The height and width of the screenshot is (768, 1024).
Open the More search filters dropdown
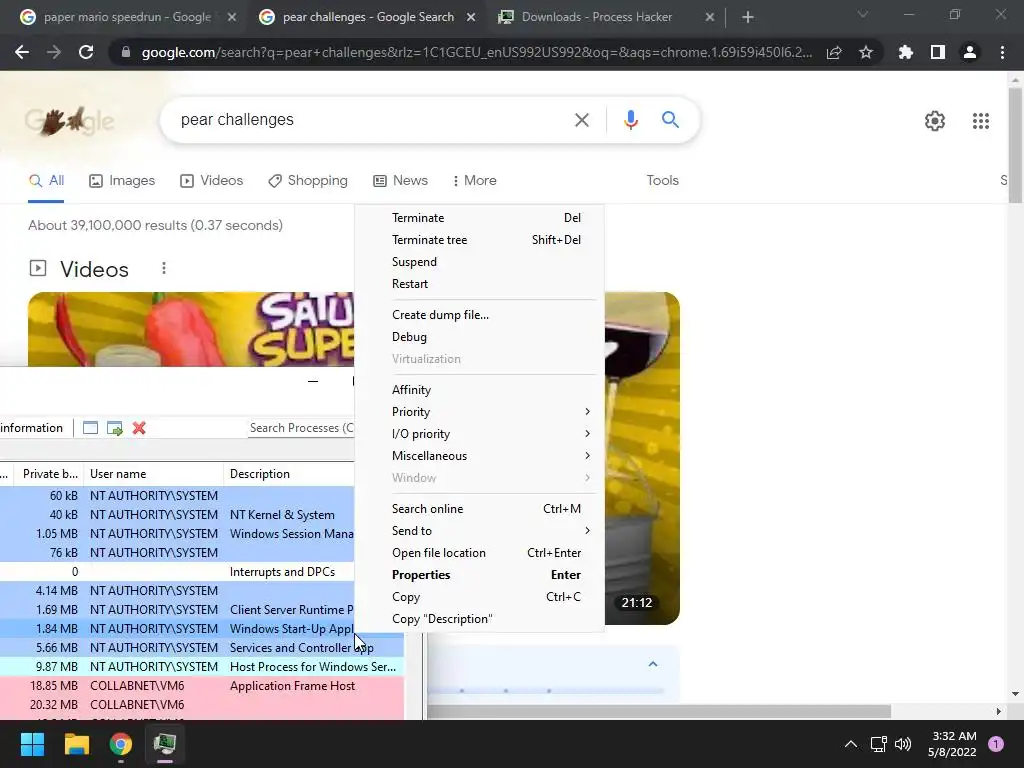point(475,180)
